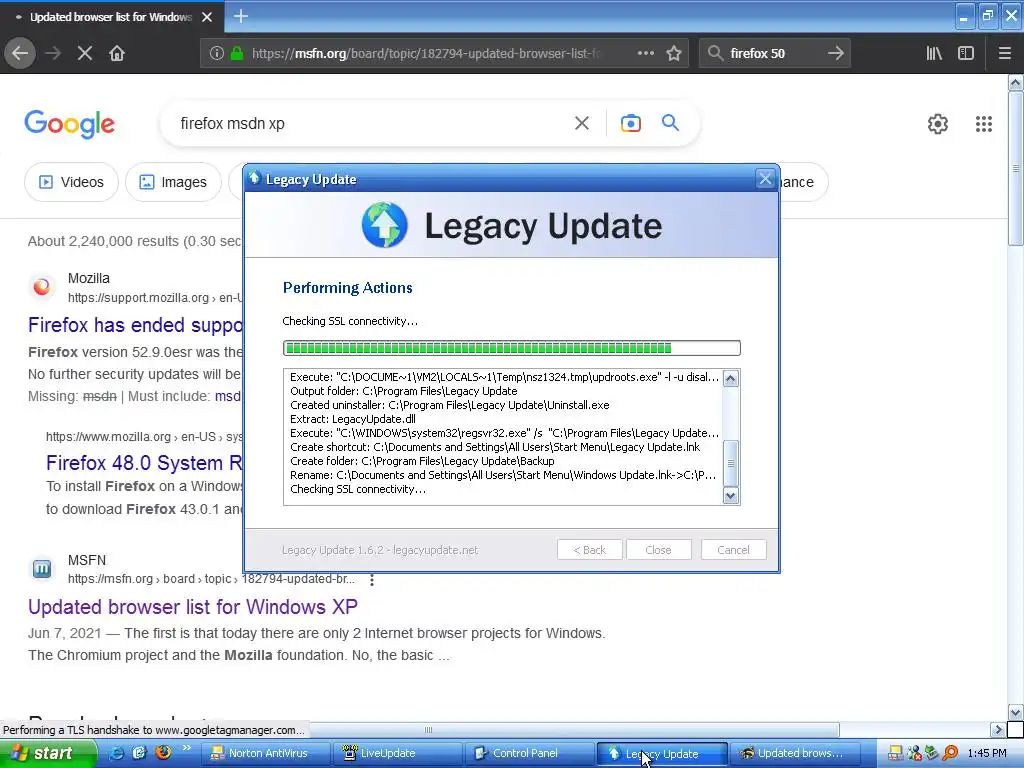Open Firefox has ended support result
Viewport: 1024px width, 768px height.
(135, 325)
